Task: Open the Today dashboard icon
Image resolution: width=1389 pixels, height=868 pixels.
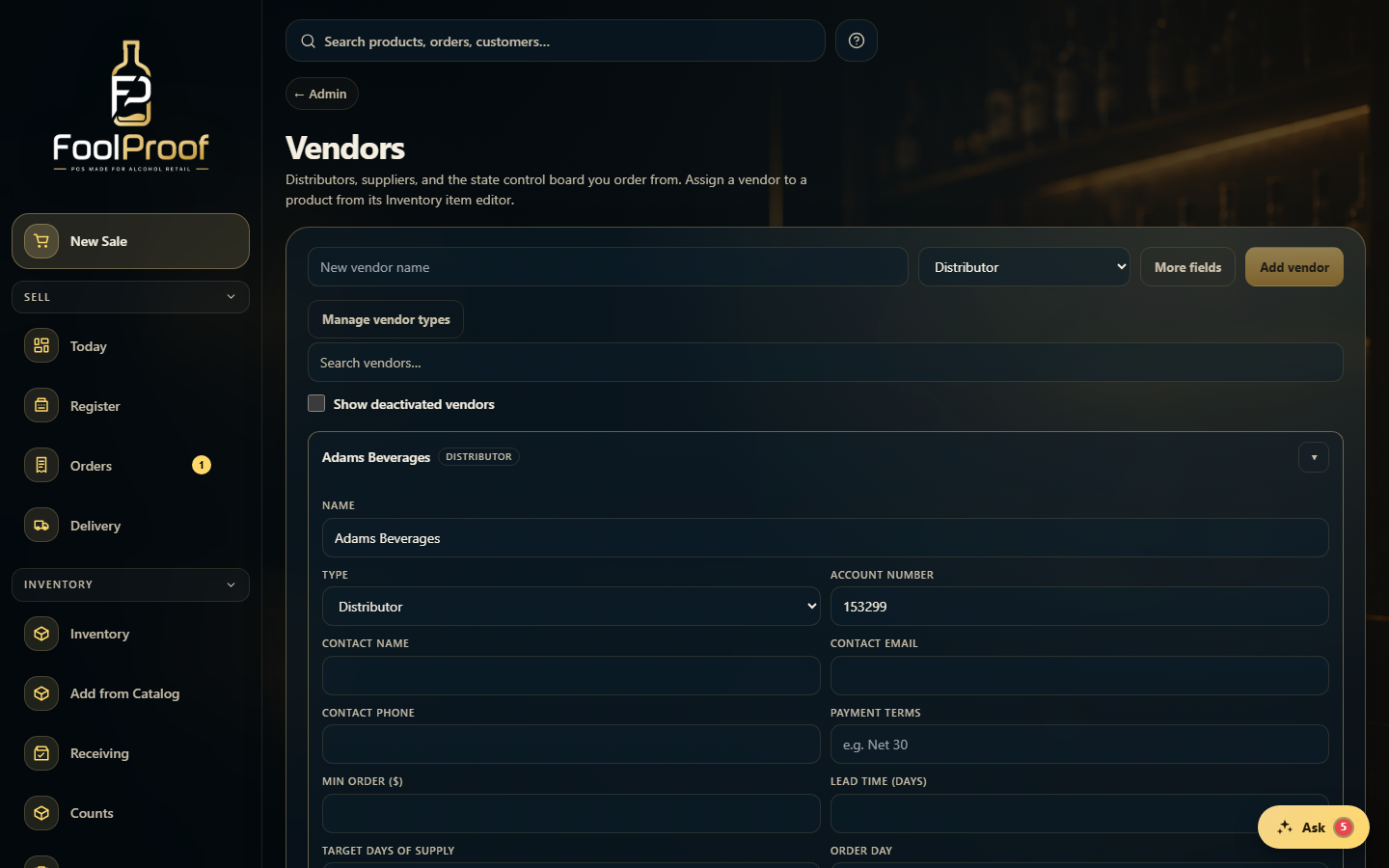Action: tap(41, 345)
